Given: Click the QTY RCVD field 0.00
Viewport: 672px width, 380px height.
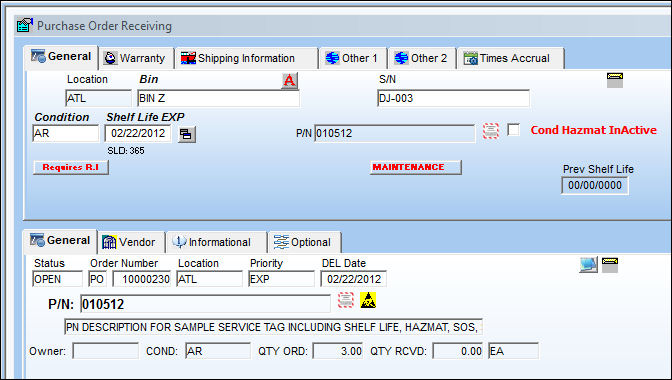Looking at the screenshot, I should 458,351.
